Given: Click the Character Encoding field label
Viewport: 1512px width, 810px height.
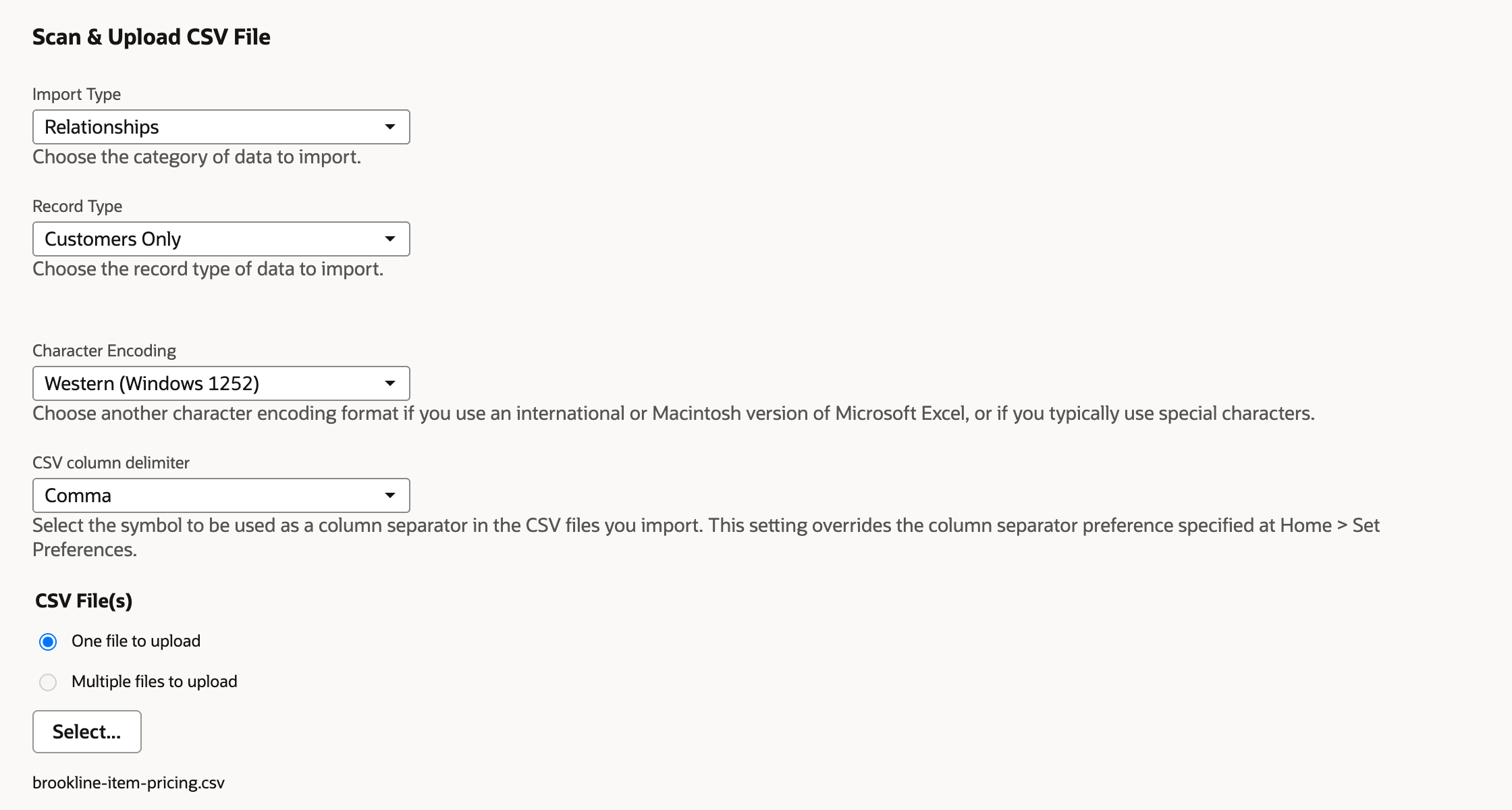Looking at the screenshot, I should (104, 351).
